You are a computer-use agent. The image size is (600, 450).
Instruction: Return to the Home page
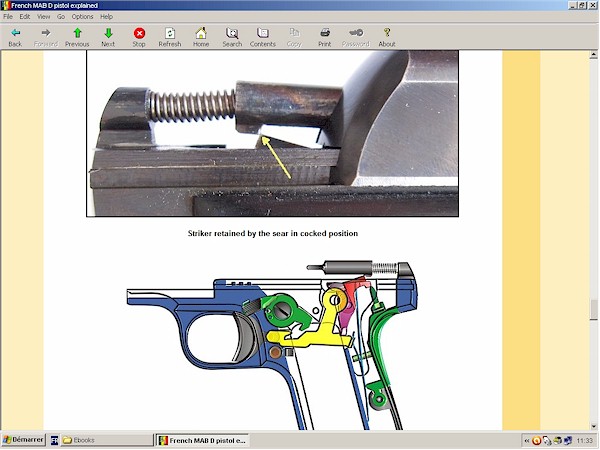201,38
